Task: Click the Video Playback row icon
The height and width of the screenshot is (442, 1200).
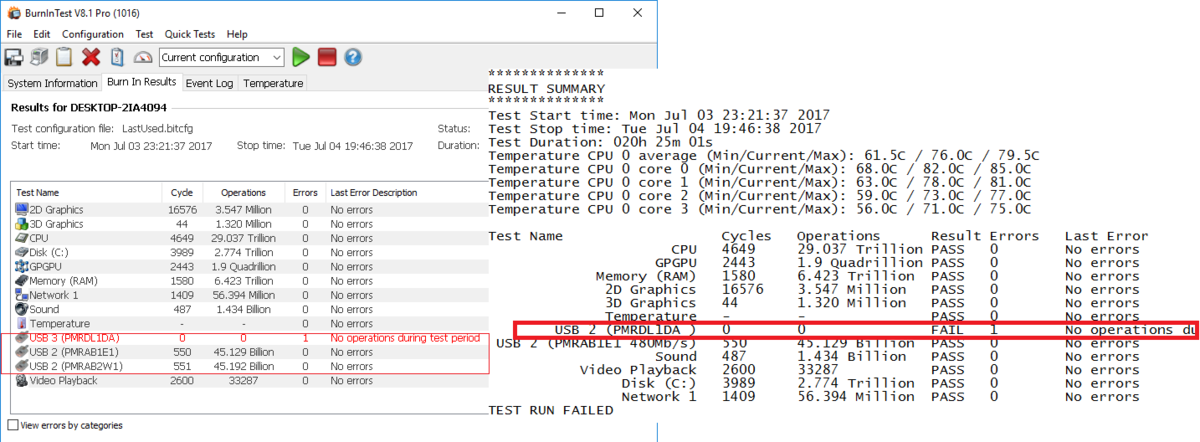Action: [x=21, y=381]
